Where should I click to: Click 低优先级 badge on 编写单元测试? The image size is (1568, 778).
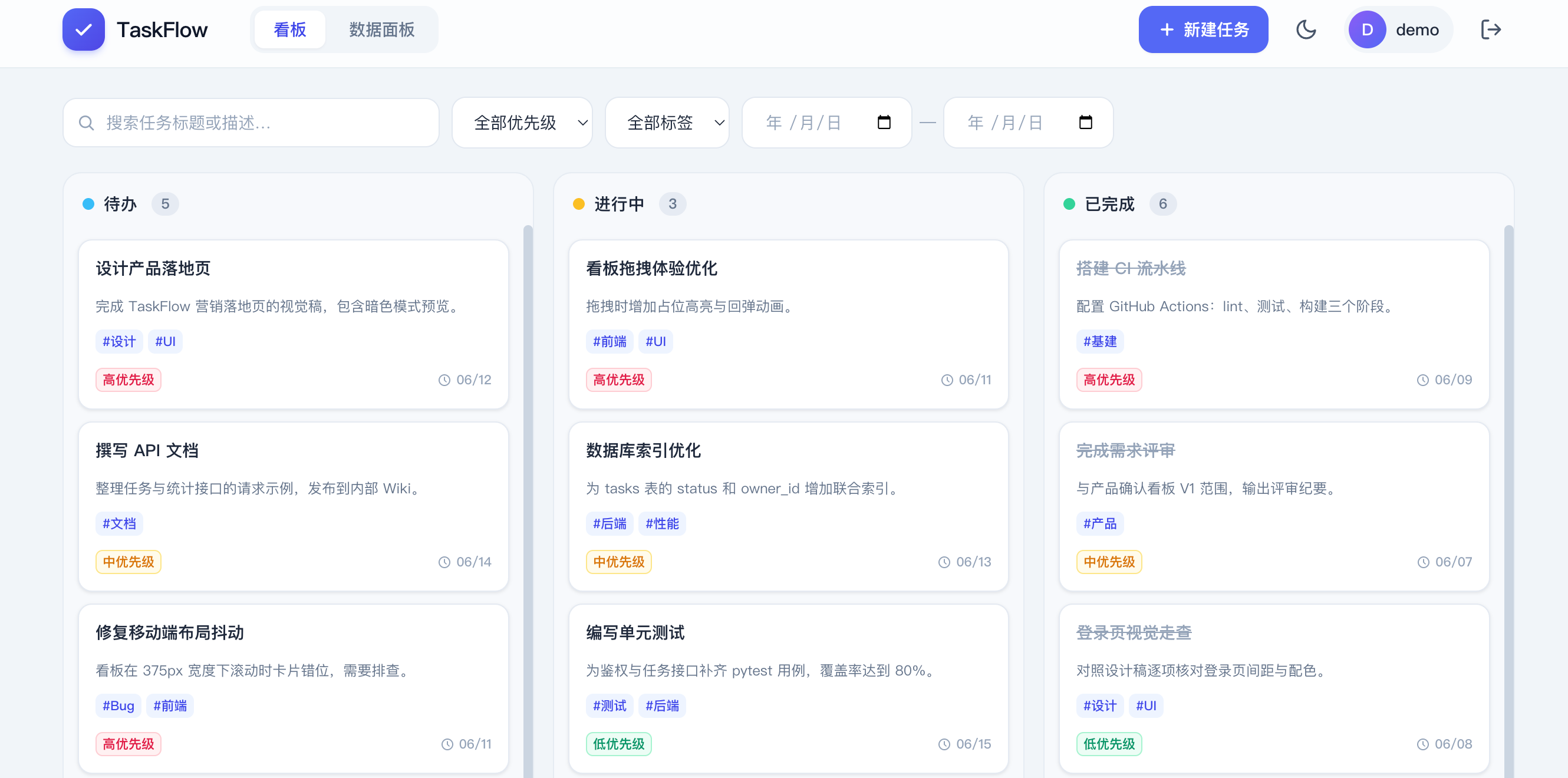[618, 744]
